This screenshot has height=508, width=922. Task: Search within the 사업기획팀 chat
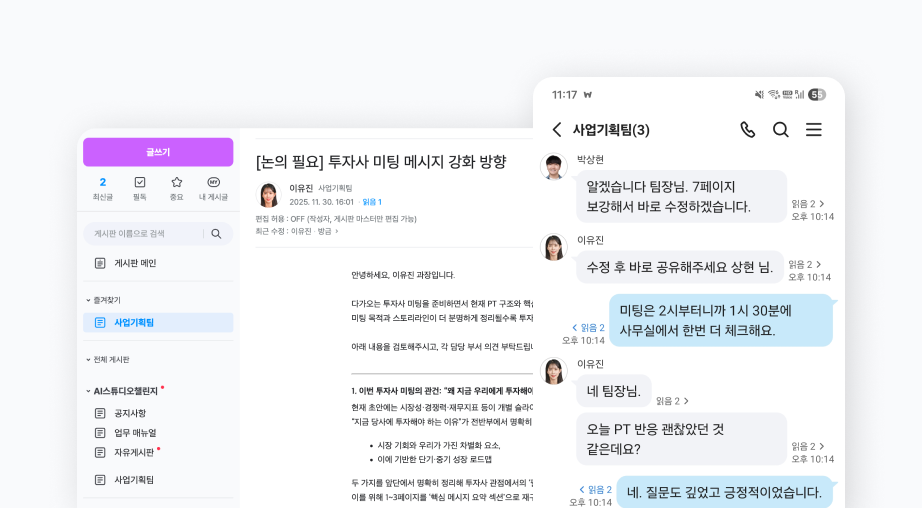coord(780,129)
